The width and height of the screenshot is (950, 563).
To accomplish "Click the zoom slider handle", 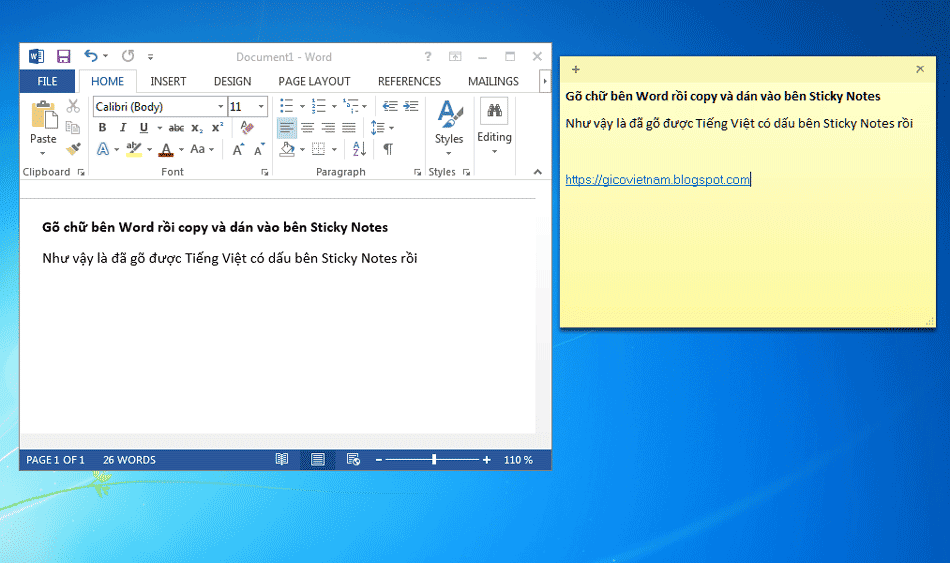I will pos(434,459).
